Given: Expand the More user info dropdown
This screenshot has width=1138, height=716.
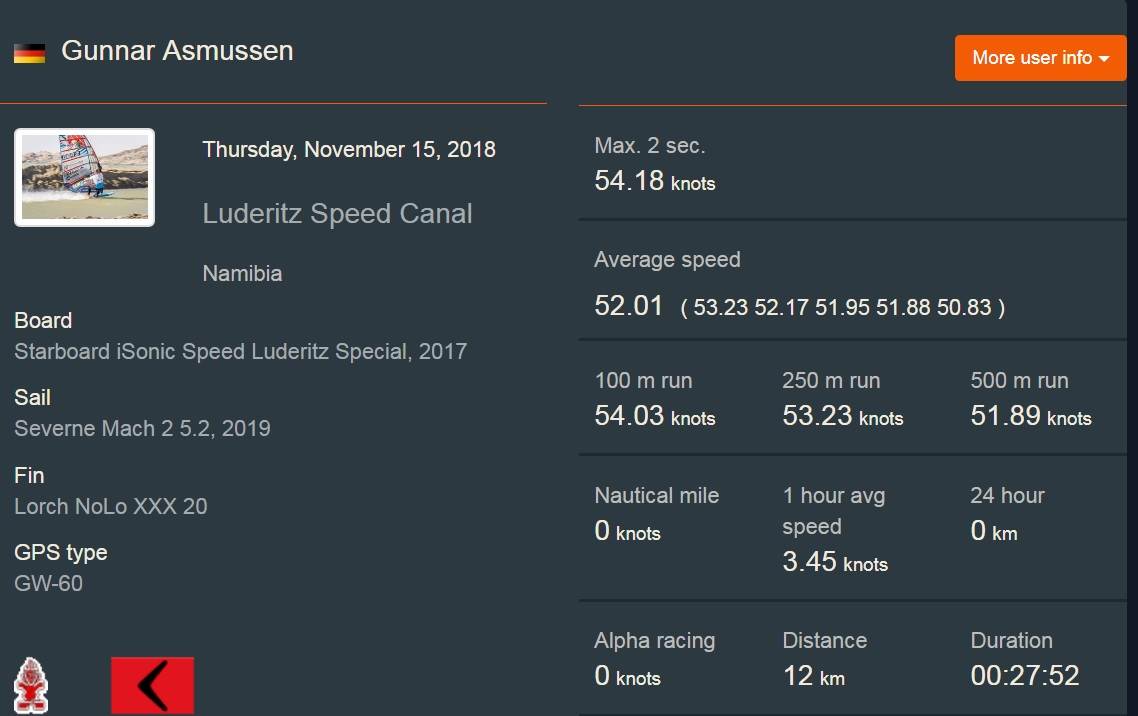Looking at the screenshot, I should [1040, 58].
